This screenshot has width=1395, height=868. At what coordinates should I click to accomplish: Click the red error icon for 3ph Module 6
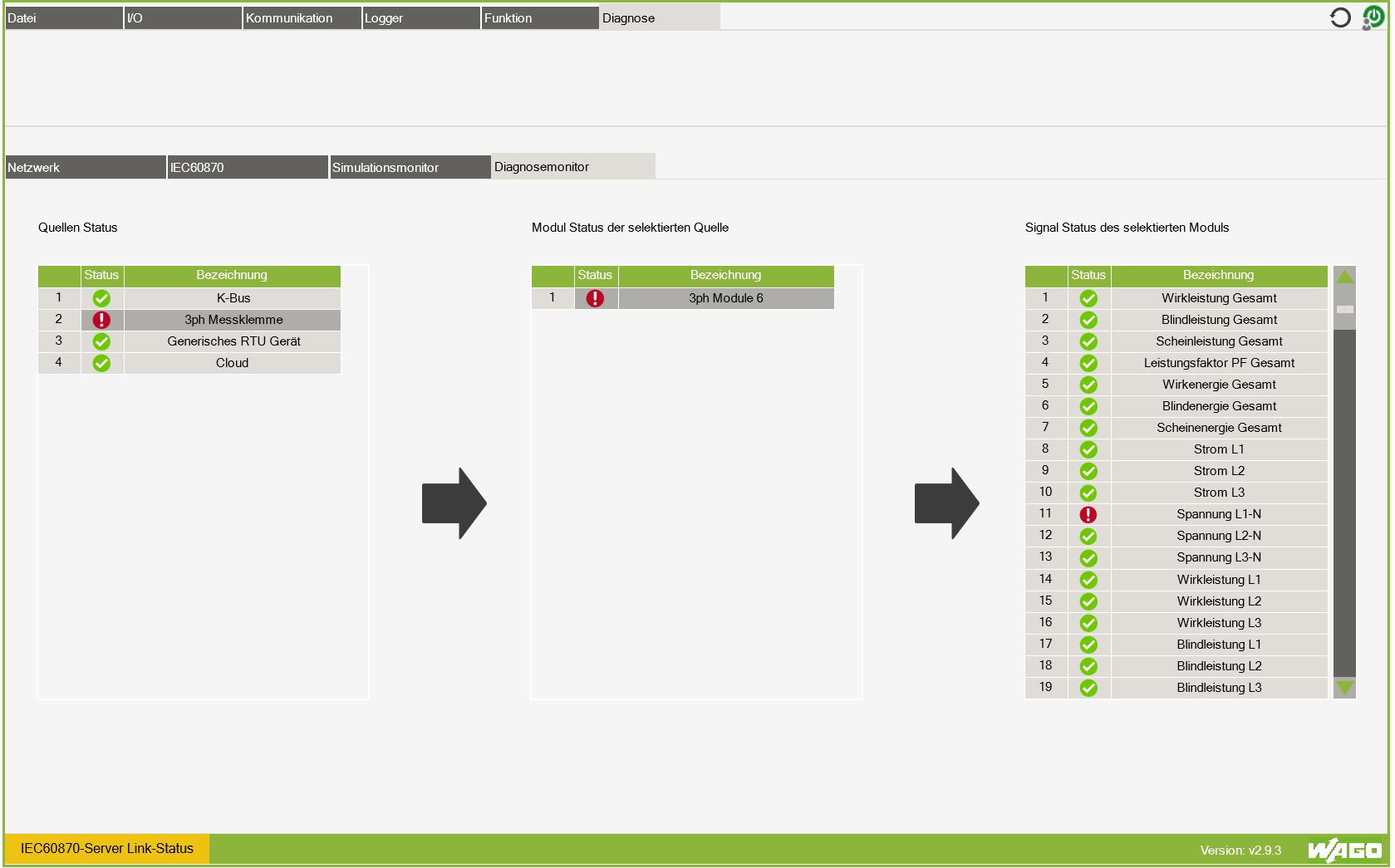[595, 298]
